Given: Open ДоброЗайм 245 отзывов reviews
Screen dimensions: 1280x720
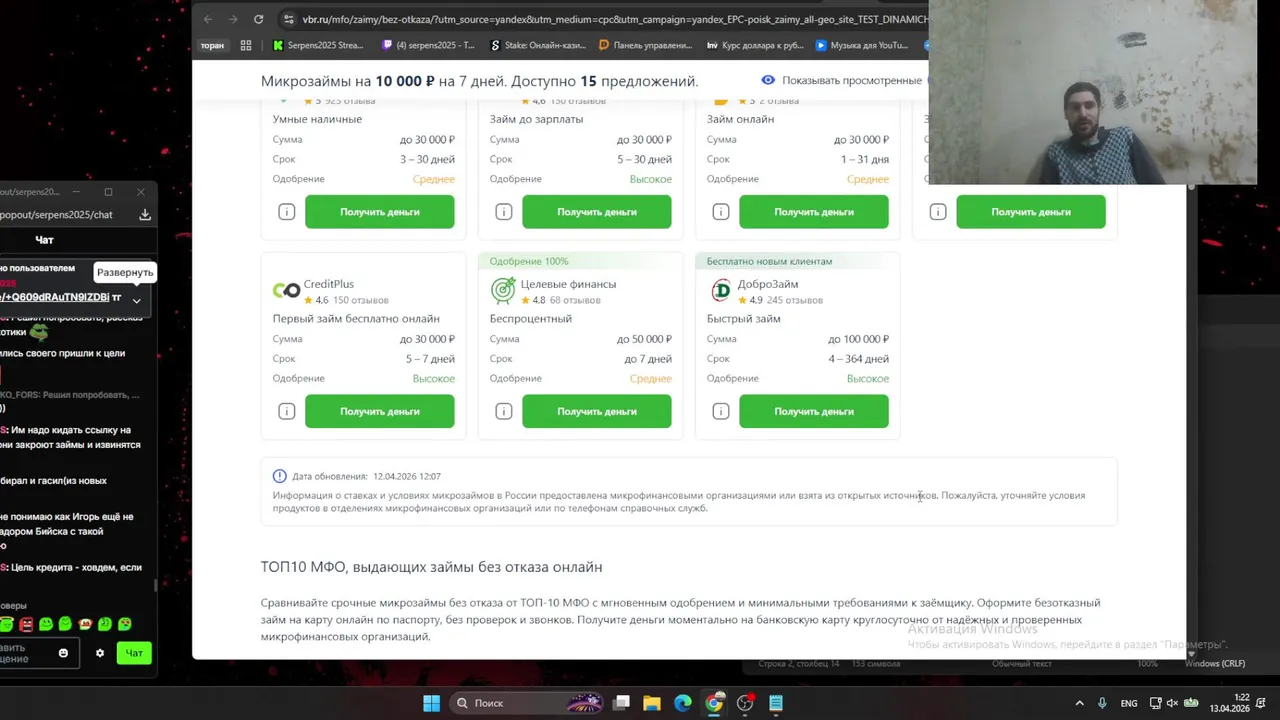Looking at the screenshot, I should 794,300.
